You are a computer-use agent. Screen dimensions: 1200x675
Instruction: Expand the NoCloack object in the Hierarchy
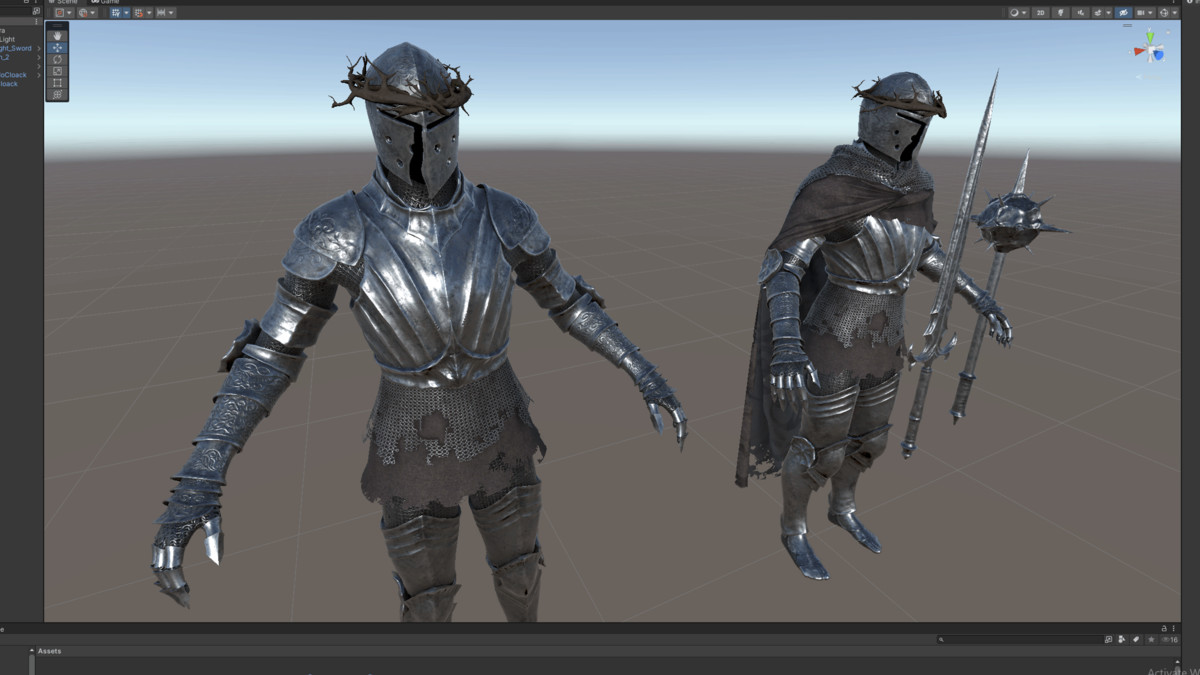39,73
